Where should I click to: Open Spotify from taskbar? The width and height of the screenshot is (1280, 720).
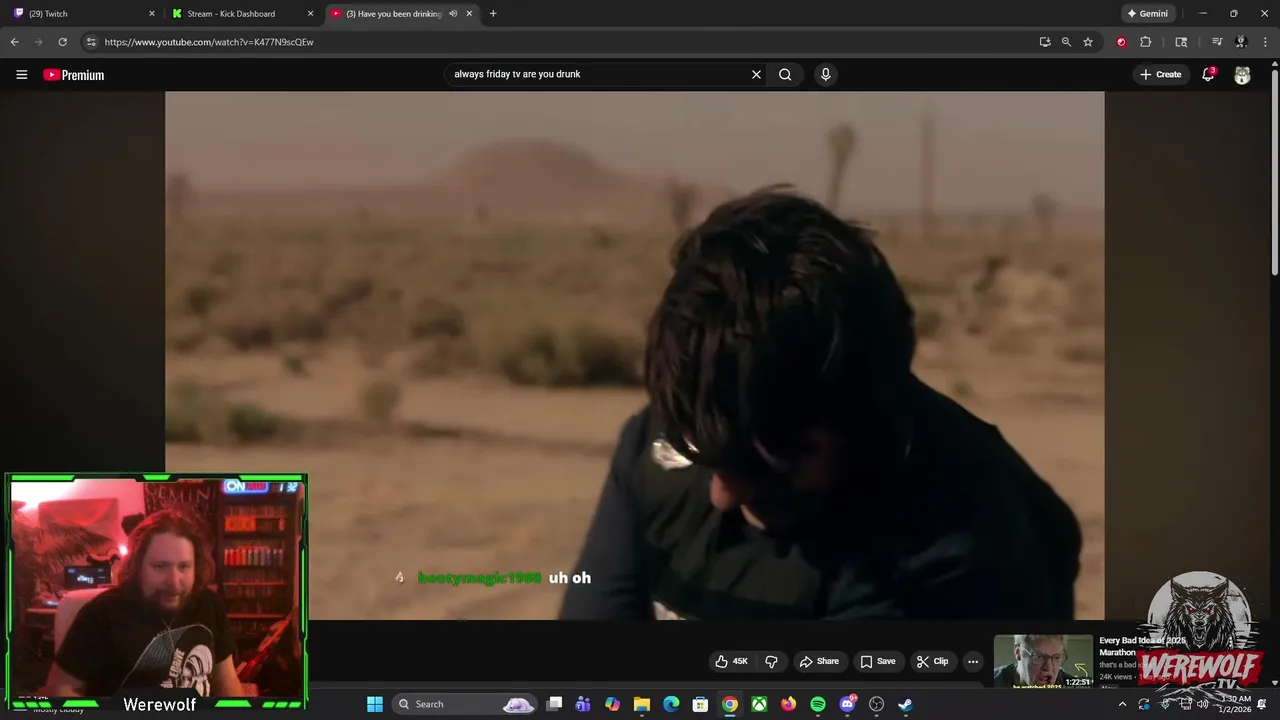tap(818, 704)
